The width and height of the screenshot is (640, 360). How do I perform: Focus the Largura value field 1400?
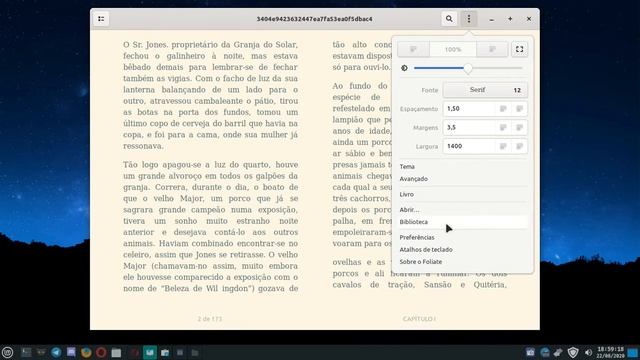(x=469, y=146)
